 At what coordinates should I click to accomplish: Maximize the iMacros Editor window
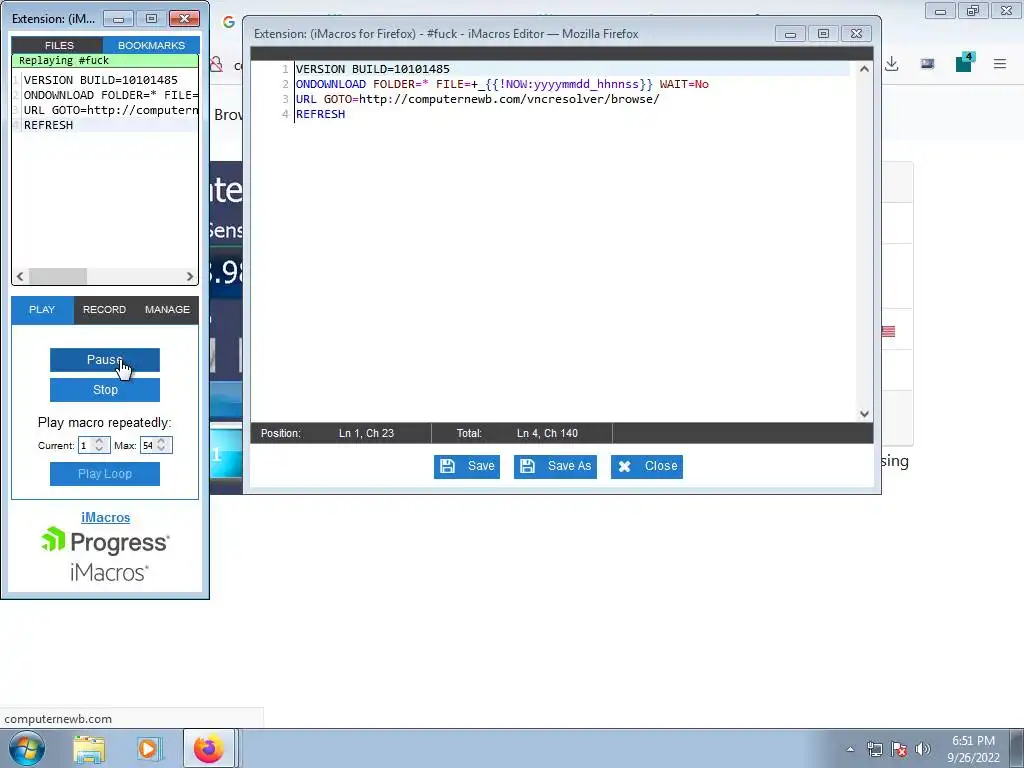tap(823, 33)
